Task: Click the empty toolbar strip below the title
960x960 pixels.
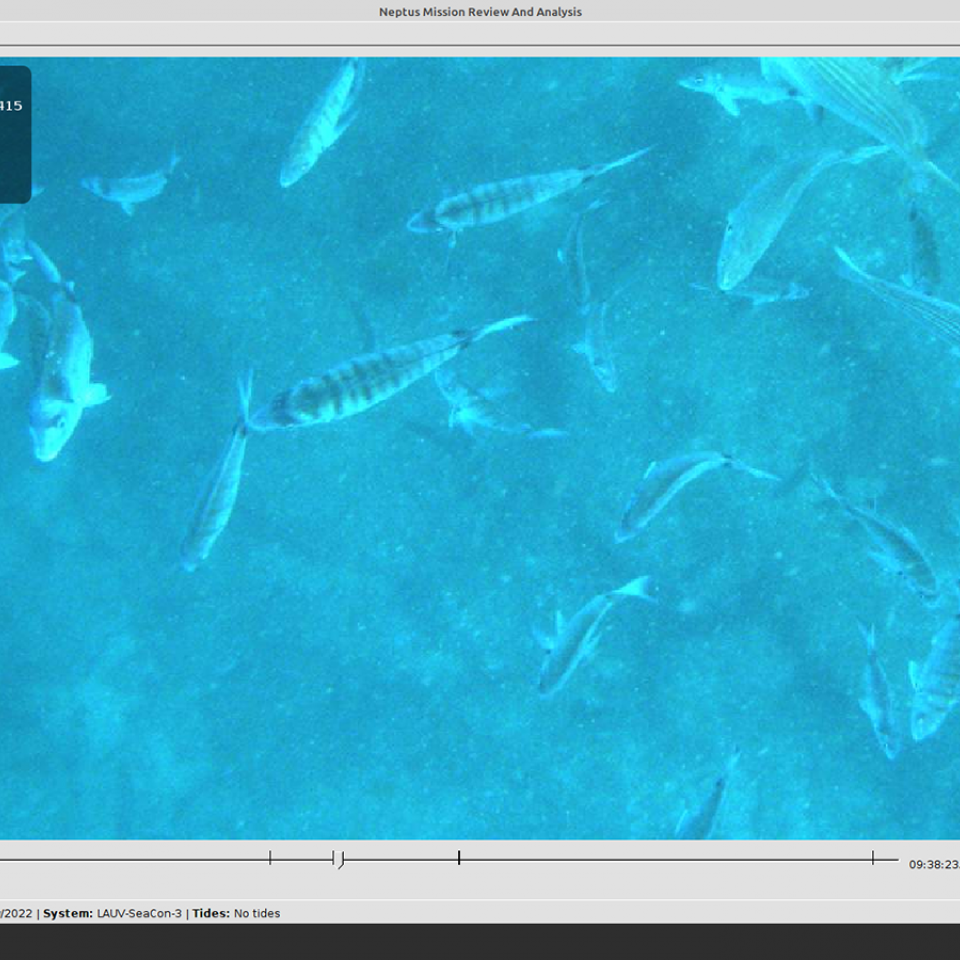Action: (480, 34)
